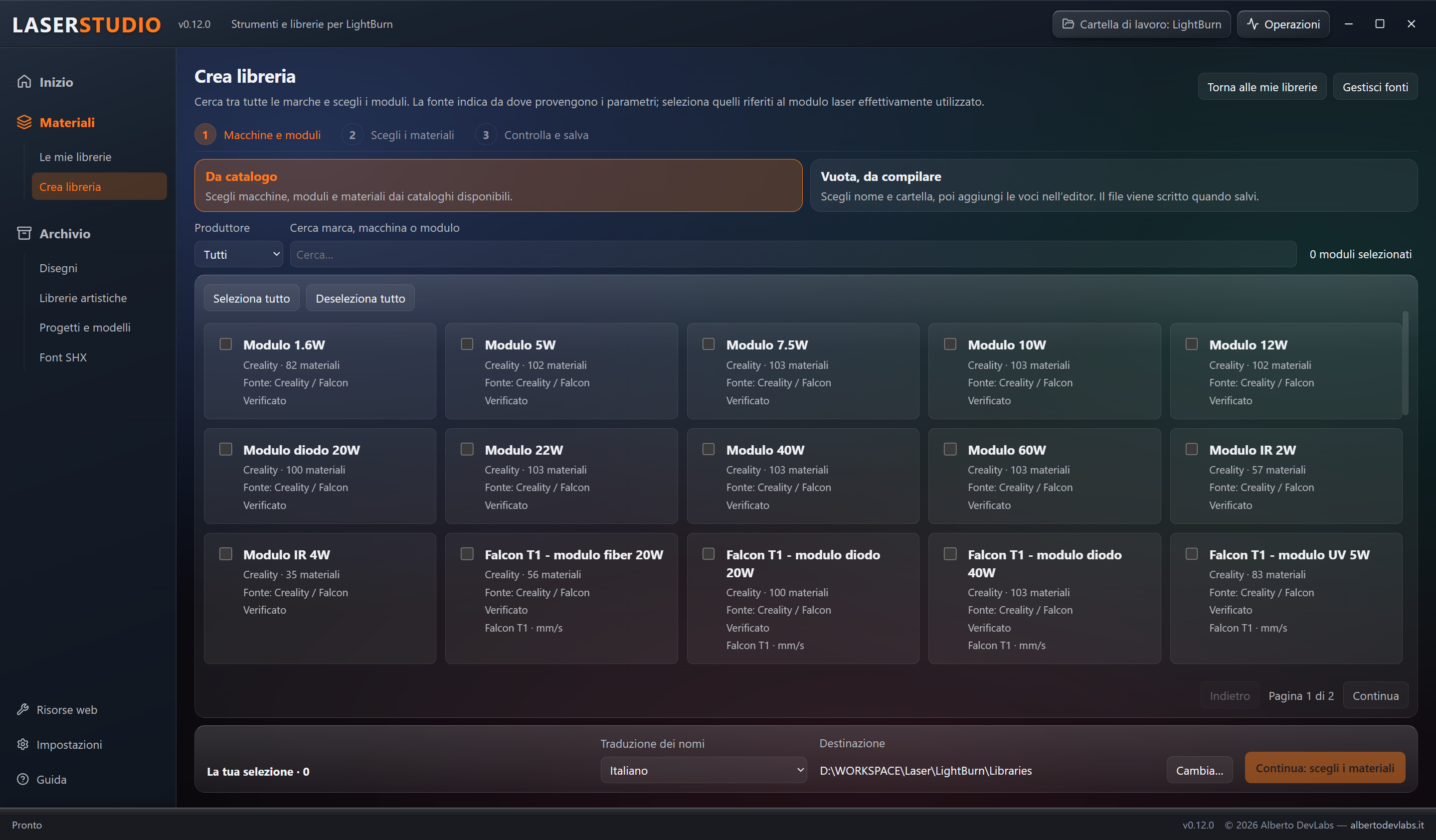The height and width of the screenshot is (840, 1436).
Task: Click Continua next-page button
Action: (1375, 695)
